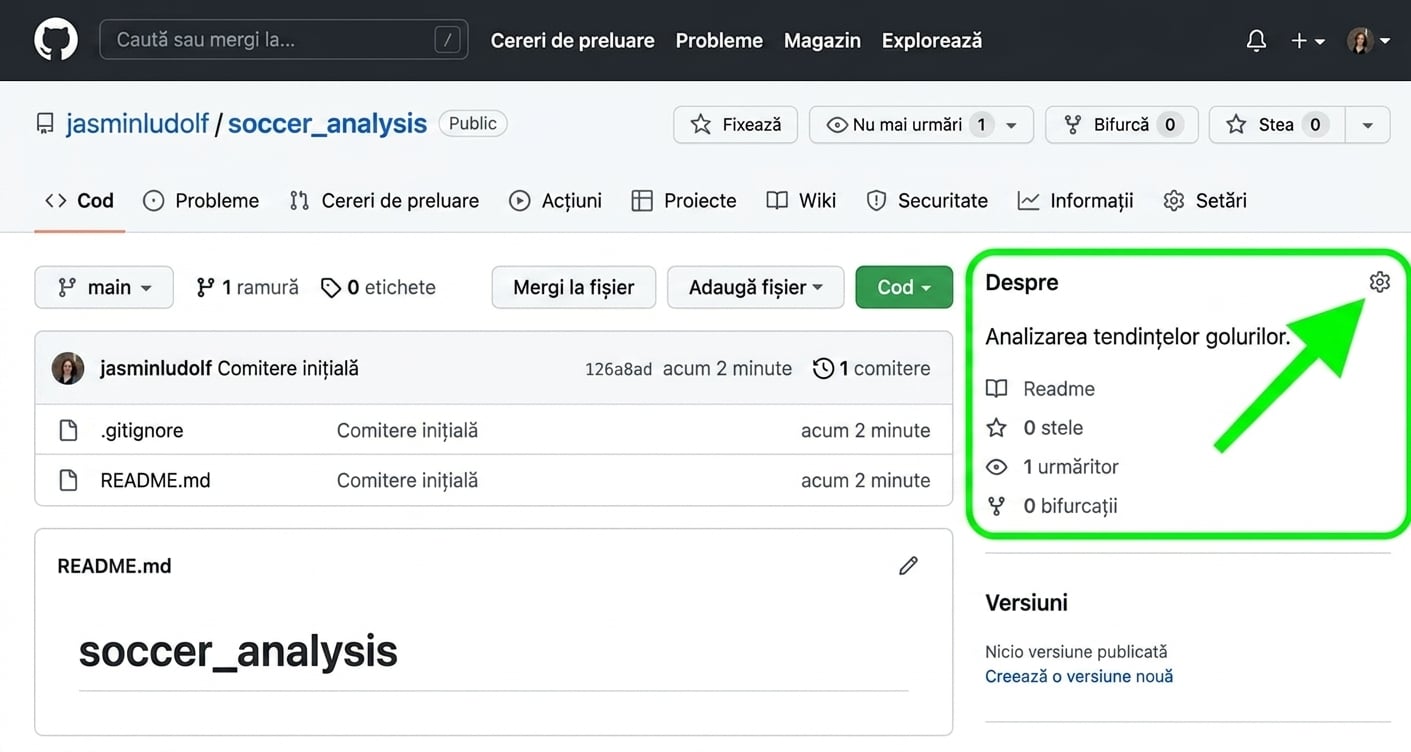Open "Cereri de preluare" in top navigation
Screen dimensions: 1411x752
click(572, 41)
